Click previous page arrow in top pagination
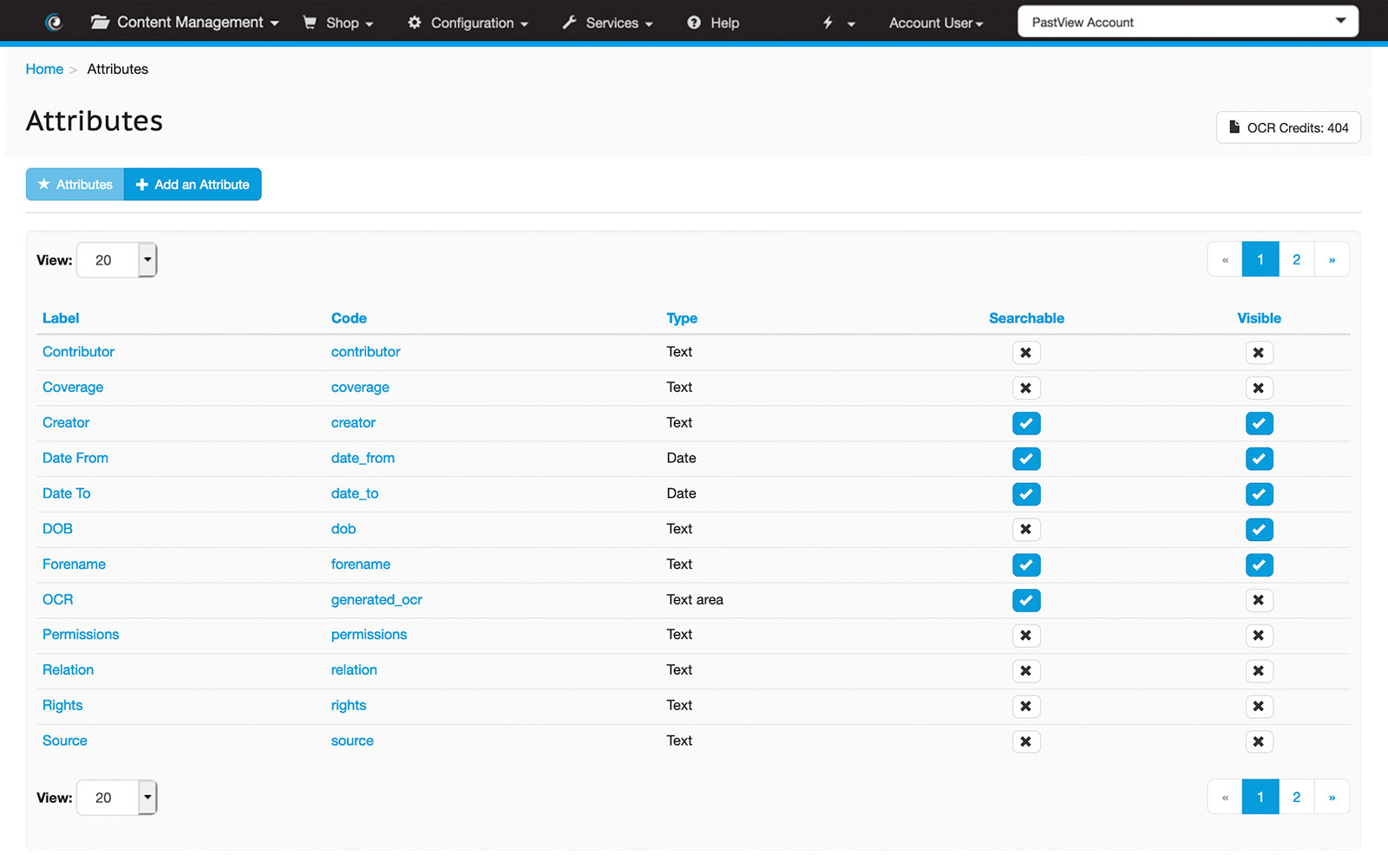 pos(1225,259)
